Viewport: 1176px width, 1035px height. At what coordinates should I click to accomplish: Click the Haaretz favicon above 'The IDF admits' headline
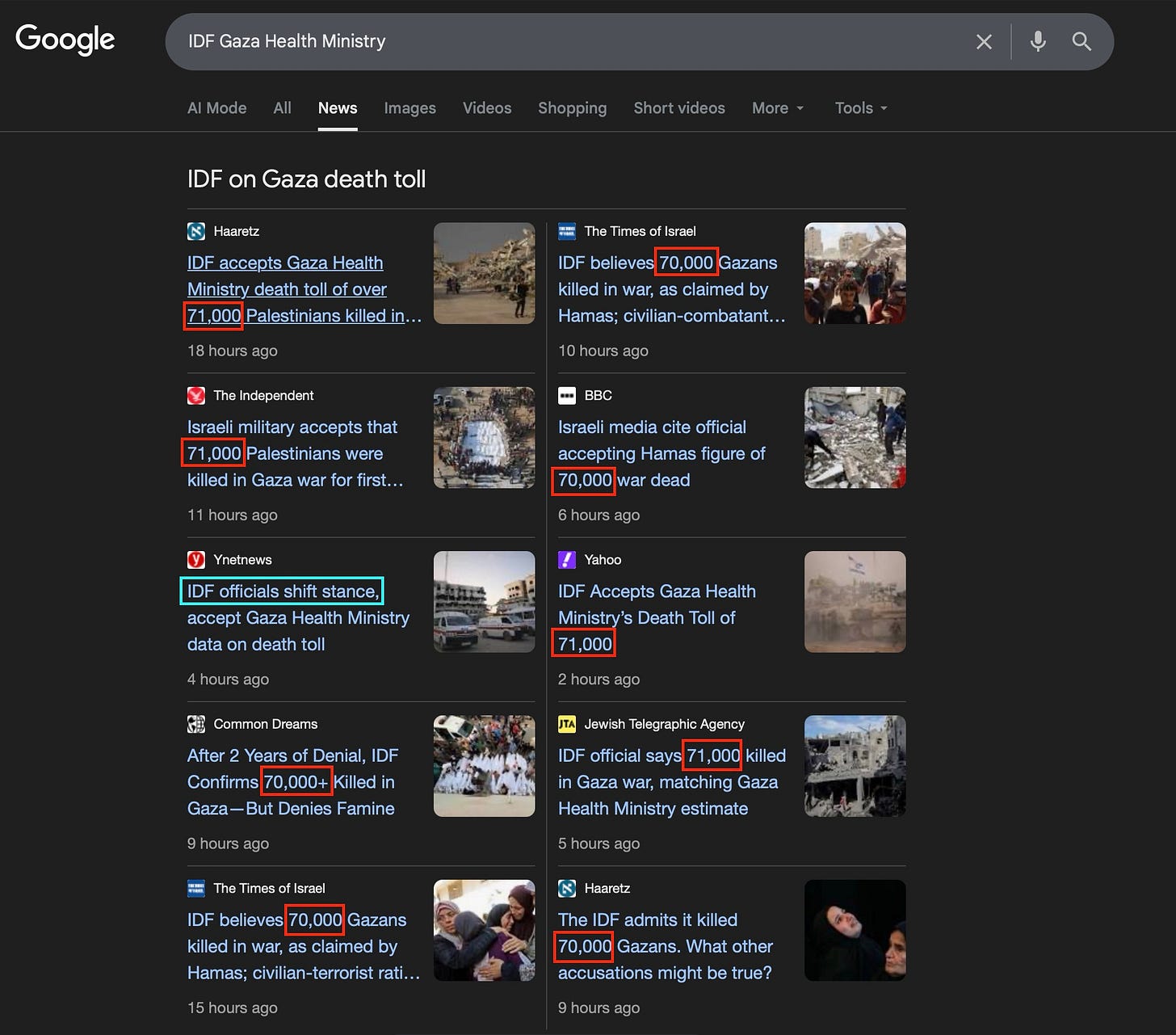coord(567,888)
